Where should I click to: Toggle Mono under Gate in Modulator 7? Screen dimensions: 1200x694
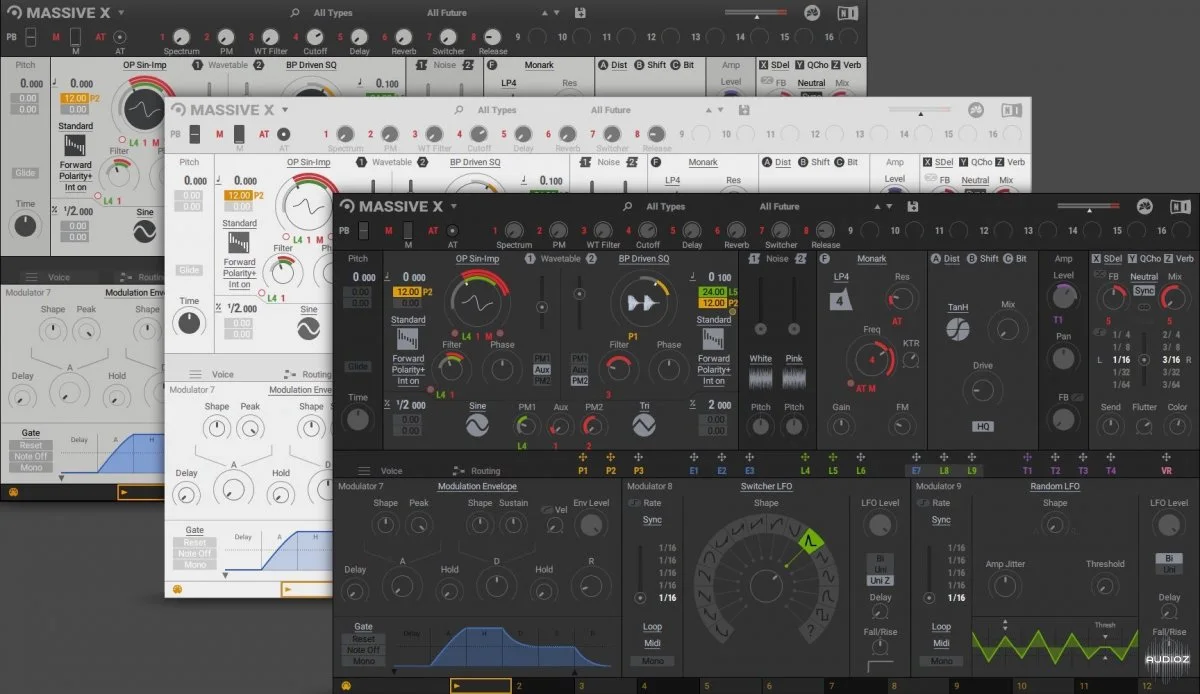[363, 661]
